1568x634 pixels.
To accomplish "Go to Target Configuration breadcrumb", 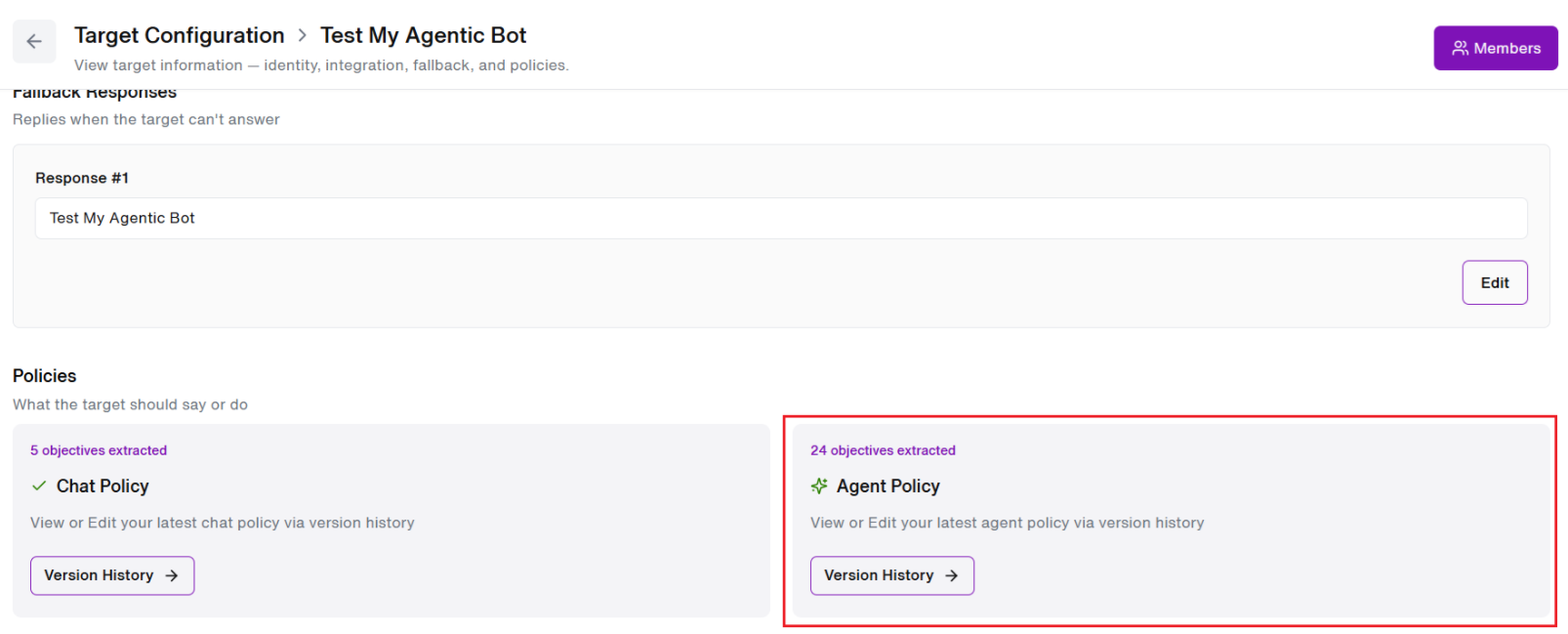I will tap(180, 35).
